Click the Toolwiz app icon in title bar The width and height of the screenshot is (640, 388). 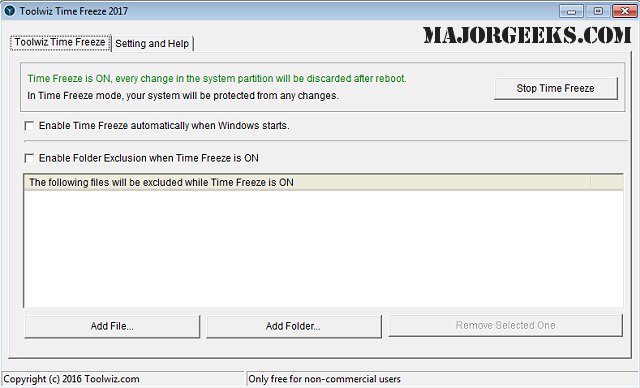tap(9, 11)
